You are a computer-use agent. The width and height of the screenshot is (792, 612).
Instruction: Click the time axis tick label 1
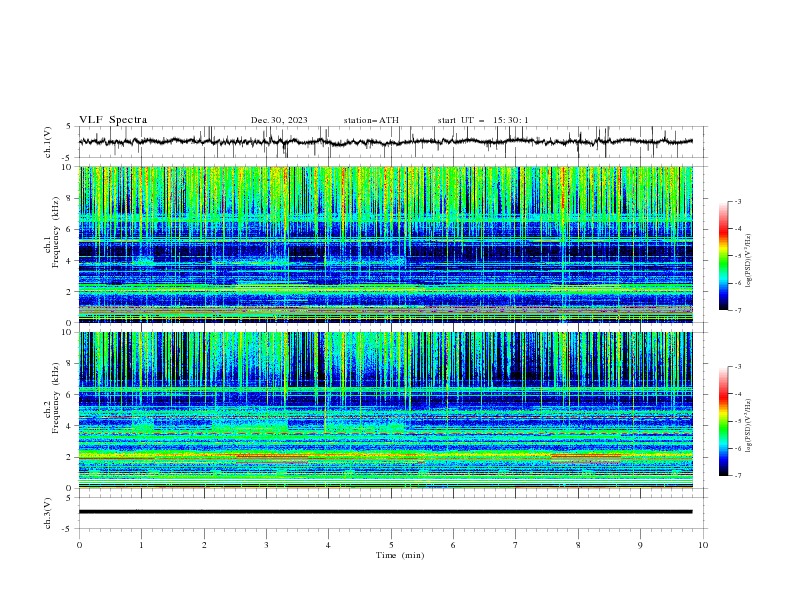[x=141, y=545]
